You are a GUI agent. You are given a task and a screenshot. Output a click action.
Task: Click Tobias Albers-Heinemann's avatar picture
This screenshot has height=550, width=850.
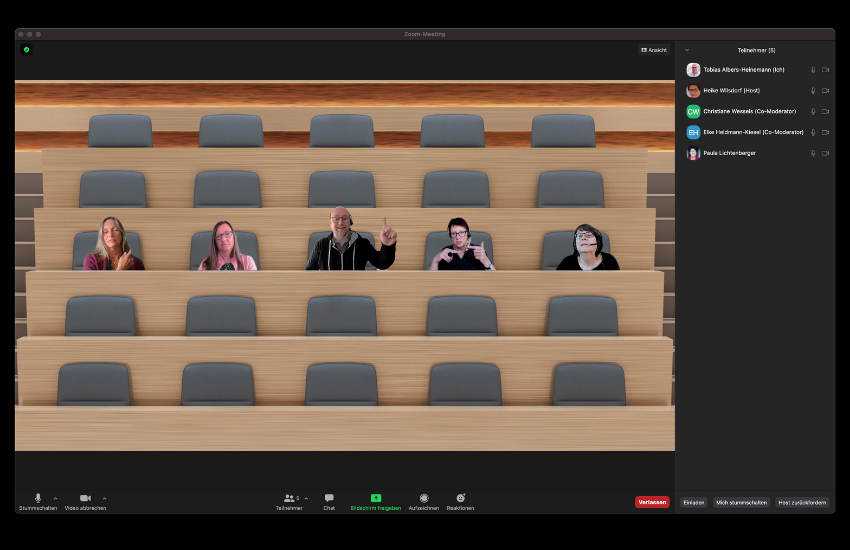[x=693, y=70]
